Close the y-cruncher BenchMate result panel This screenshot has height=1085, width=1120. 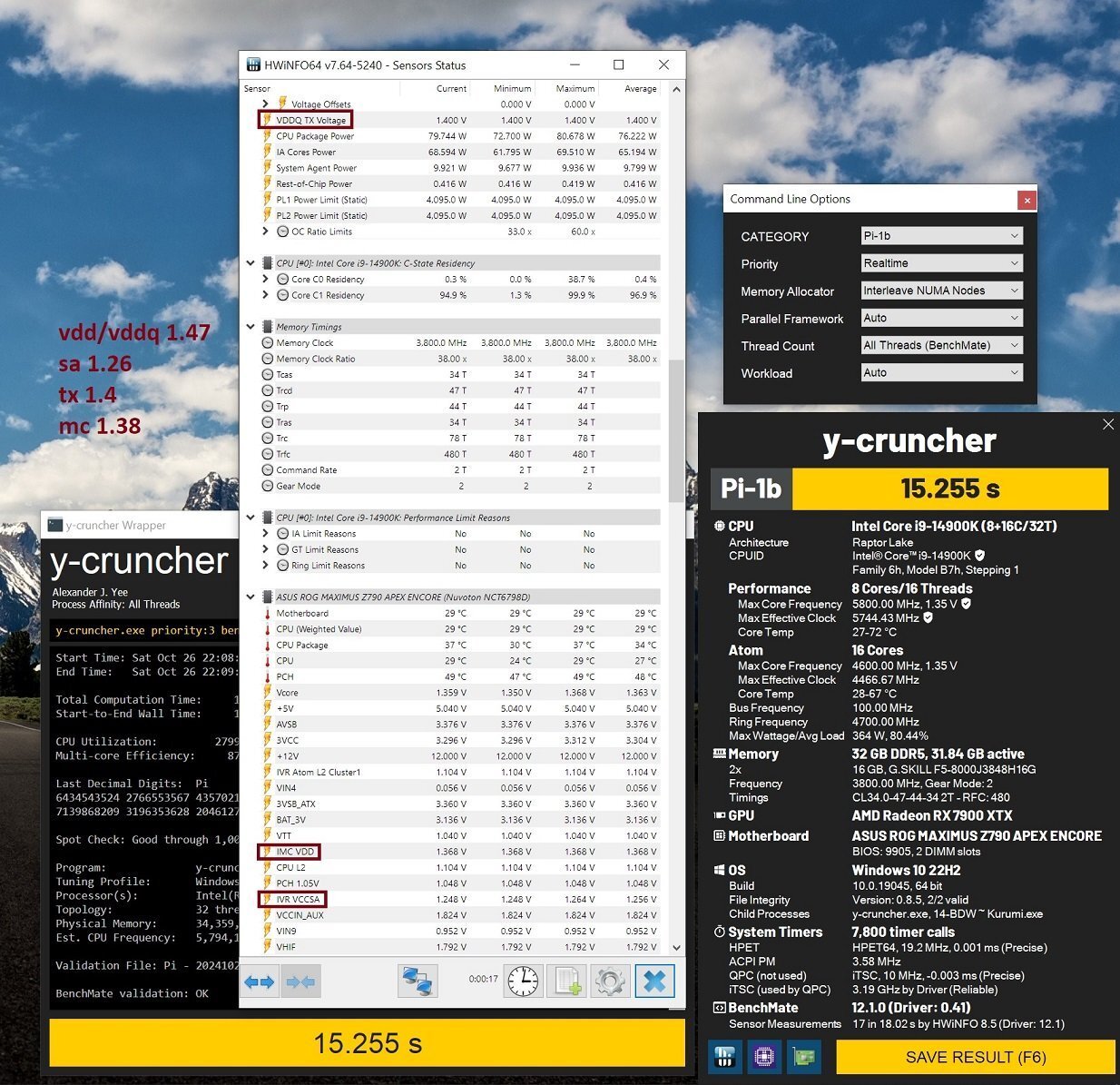point(1108,424)
